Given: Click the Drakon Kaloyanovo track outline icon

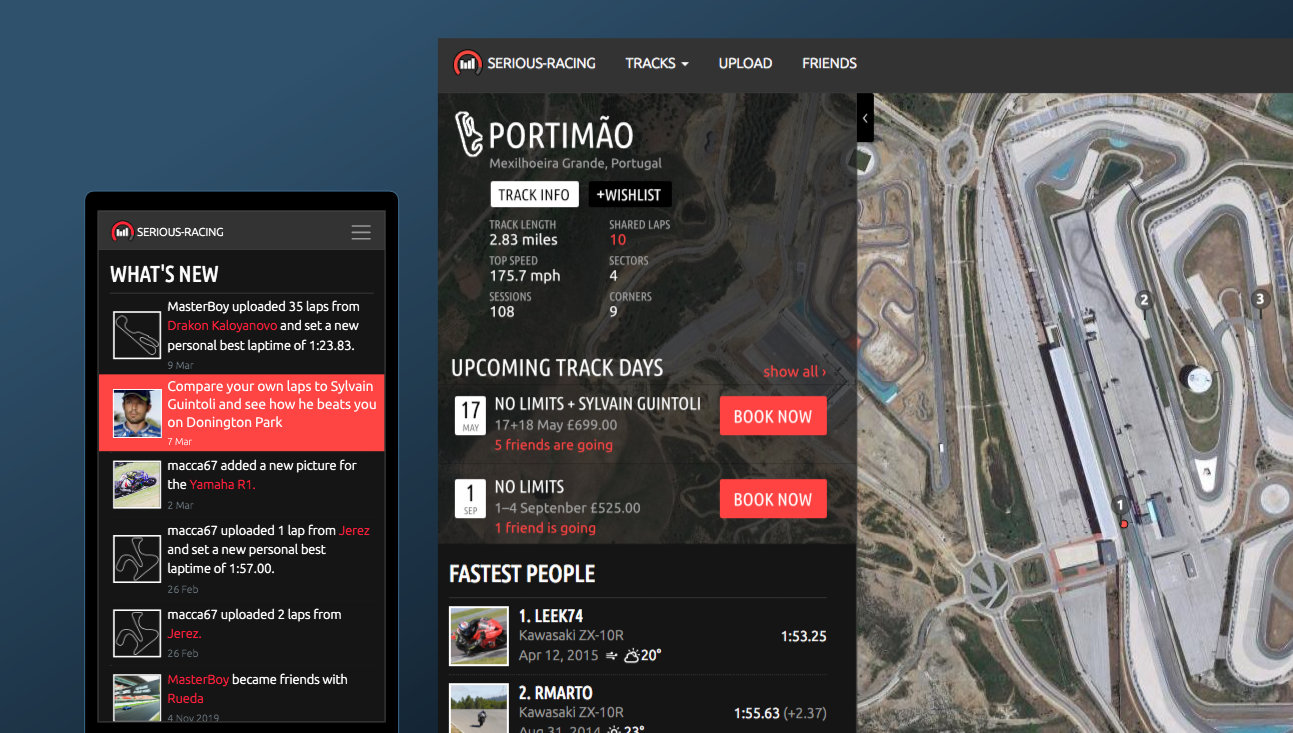Looking at the screenshot, I should tap(137, 335).
